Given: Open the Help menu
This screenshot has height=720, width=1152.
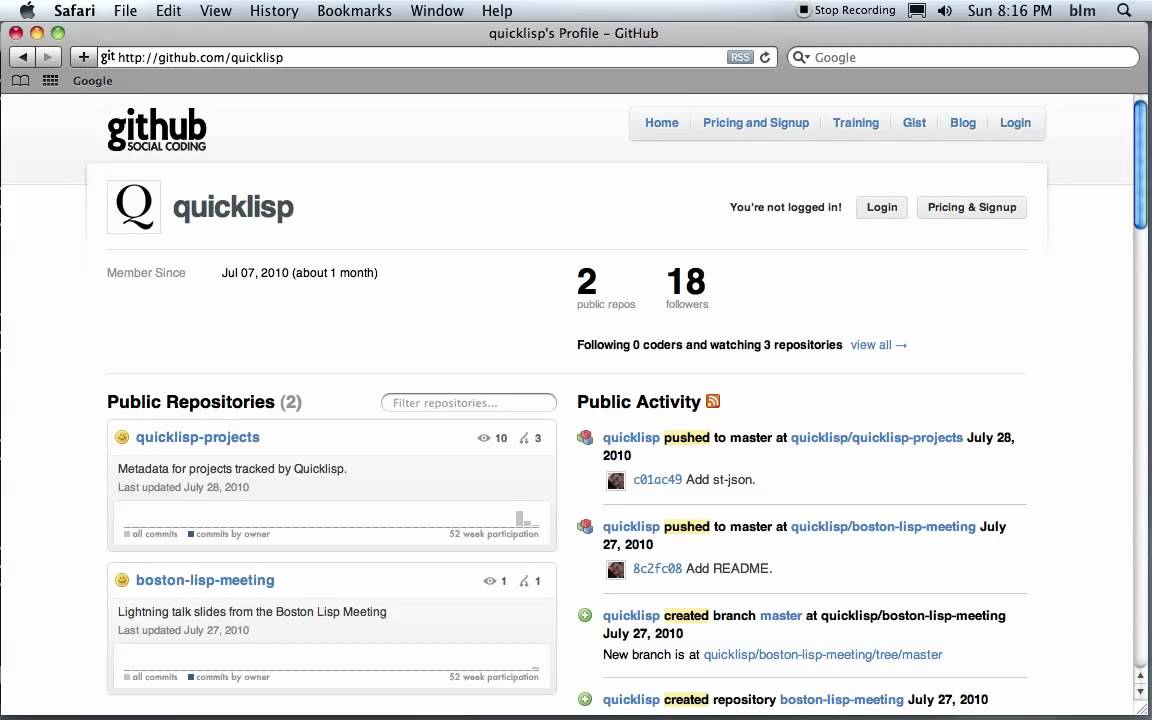Looking at the screenshot, I should (497, 10).
